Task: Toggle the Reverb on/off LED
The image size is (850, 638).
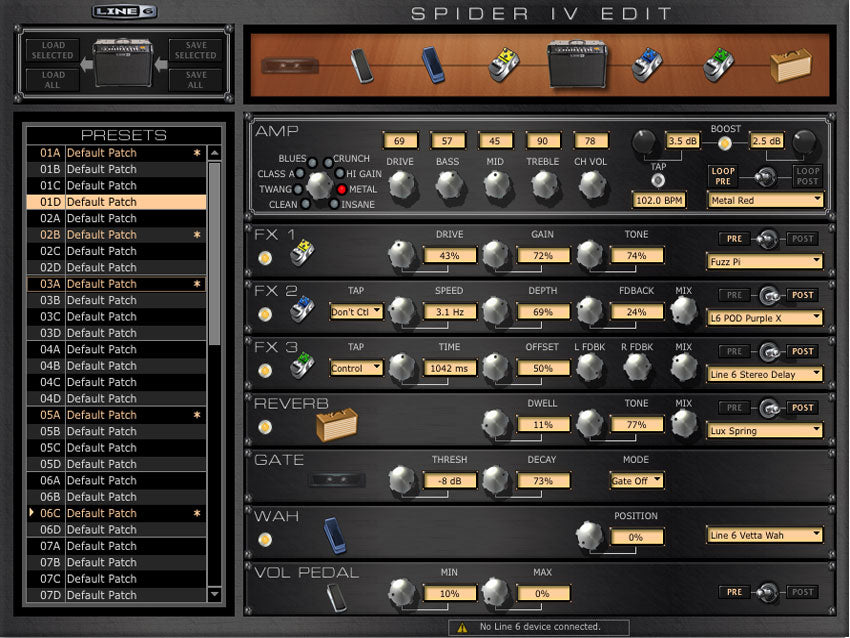Action: click(265, 427)
